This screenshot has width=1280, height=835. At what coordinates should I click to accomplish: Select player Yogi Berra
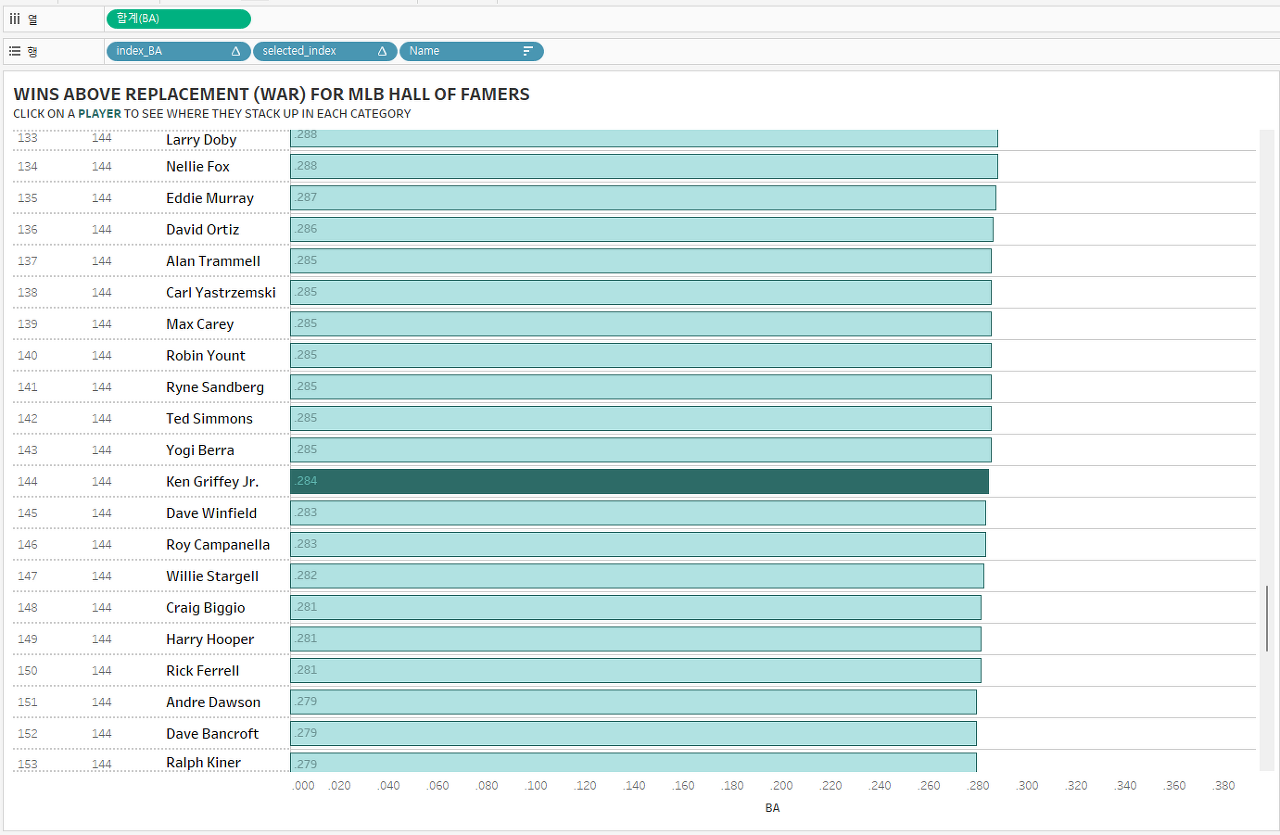tap(200, 450)
